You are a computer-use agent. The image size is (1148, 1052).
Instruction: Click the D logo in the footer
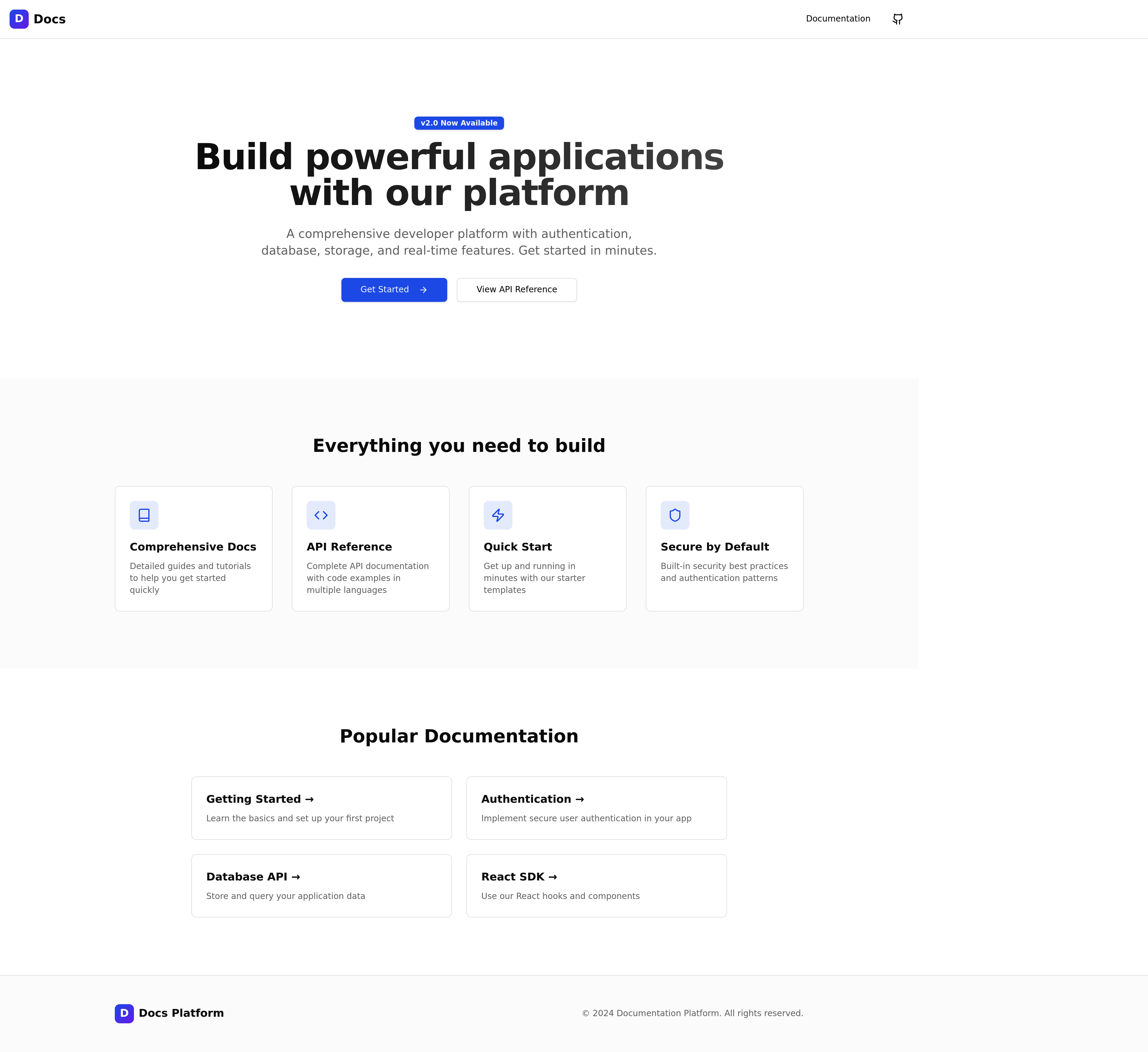click(124, 1013)
